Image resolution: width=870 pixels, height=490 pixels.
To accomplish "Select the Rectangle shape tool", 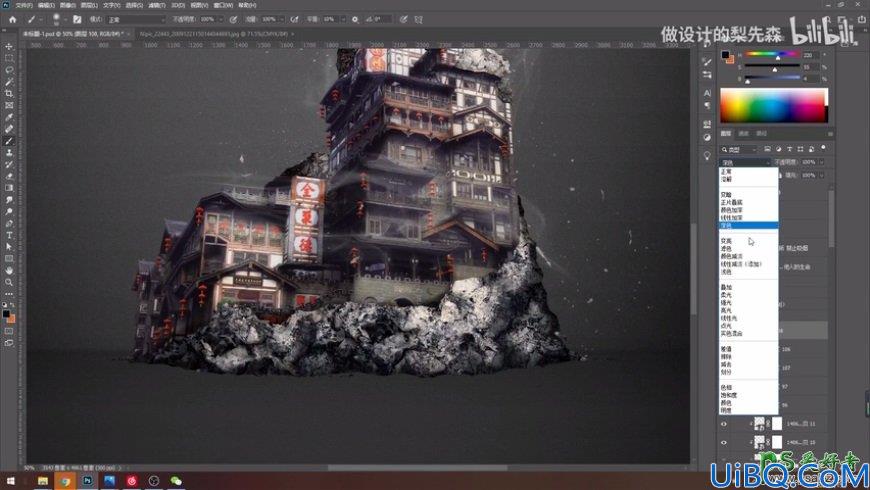I will tap(9, 259).
